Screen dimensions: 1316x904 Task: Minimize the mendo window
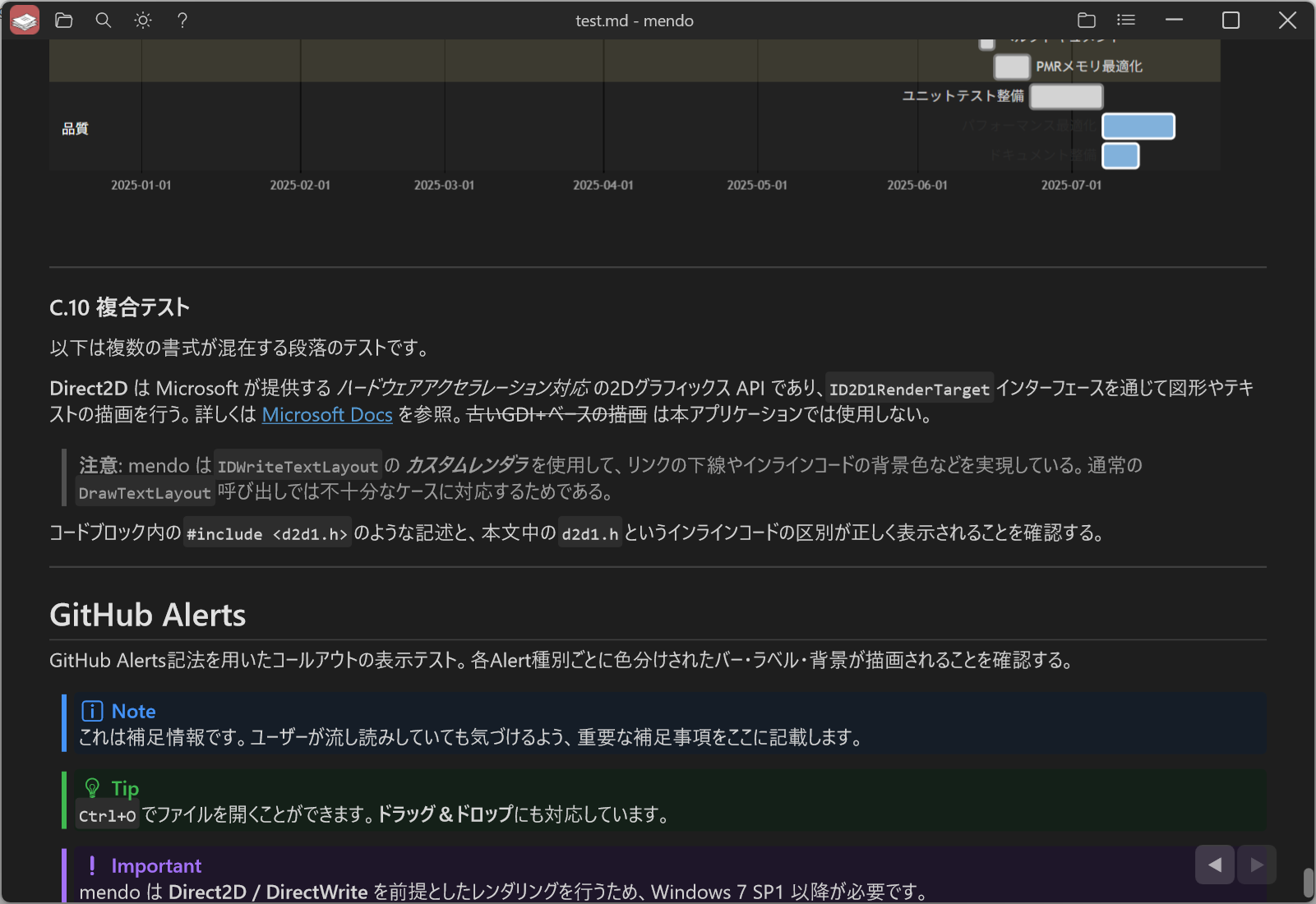(x=1174, y=21)
